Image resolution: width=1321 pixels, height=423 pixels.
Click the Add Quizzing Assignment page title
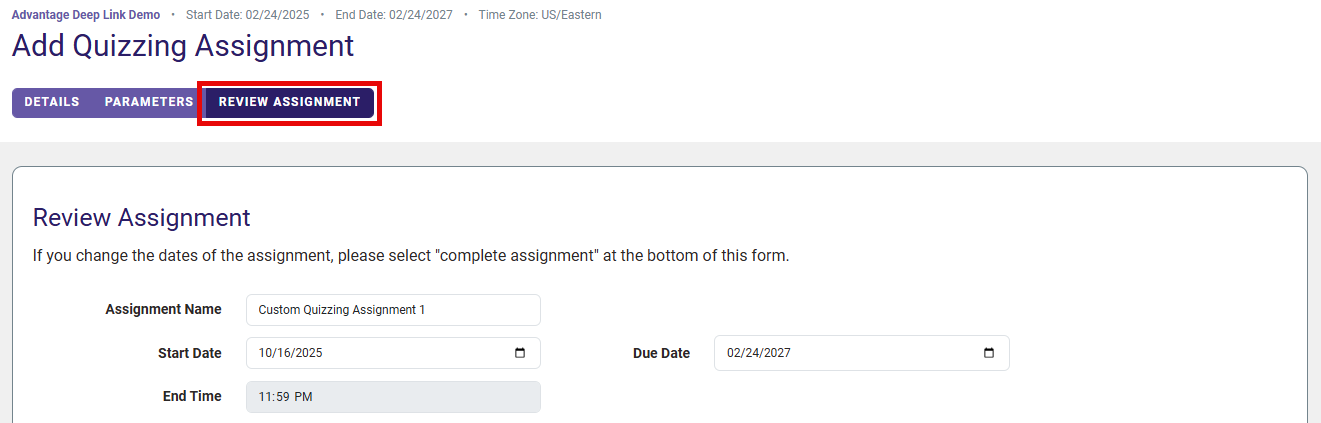[x=183, y=46]
